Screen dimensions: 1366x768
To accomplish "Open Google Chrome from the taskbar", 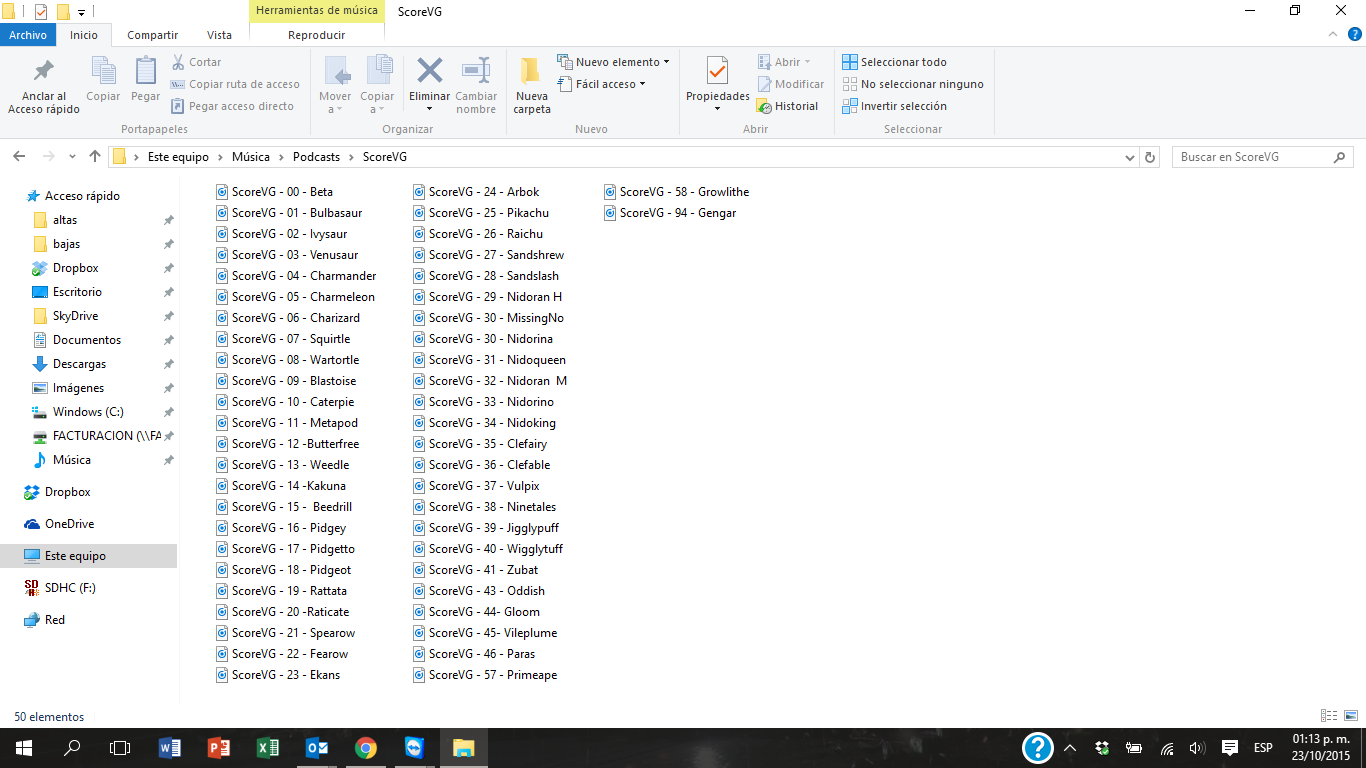I will point(366,747).
